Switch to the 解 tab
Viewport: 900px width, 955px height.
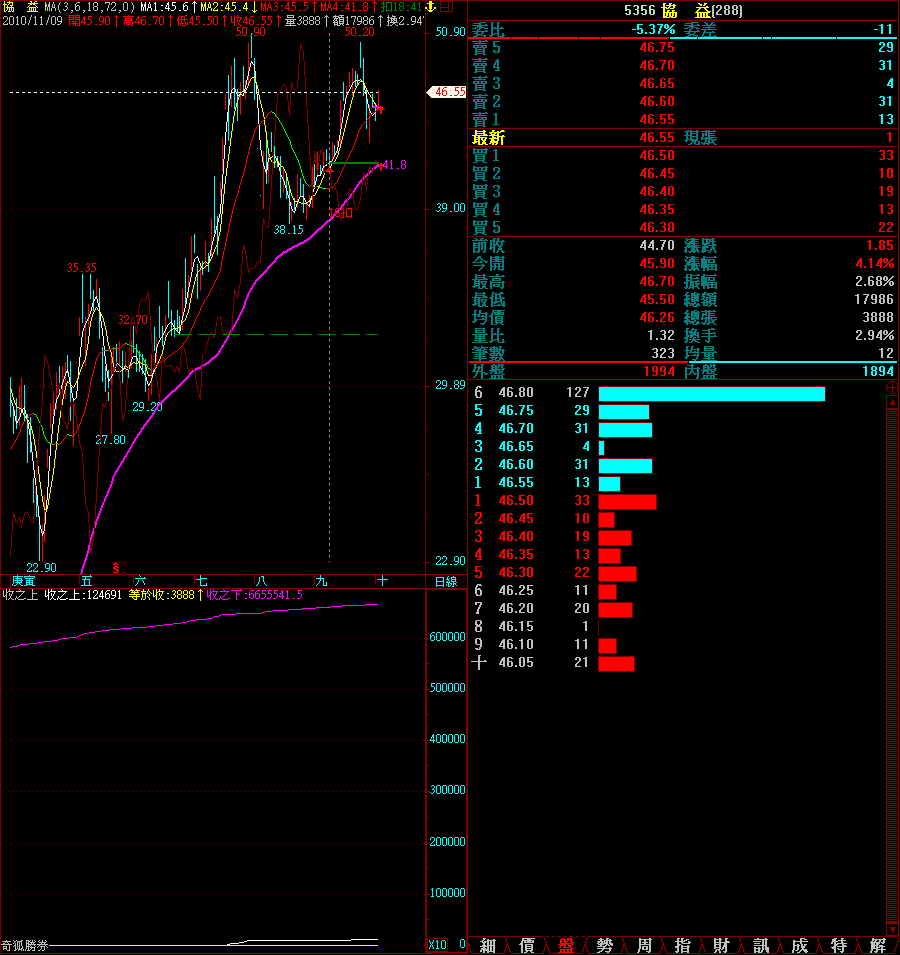click(x=878, y=945)
